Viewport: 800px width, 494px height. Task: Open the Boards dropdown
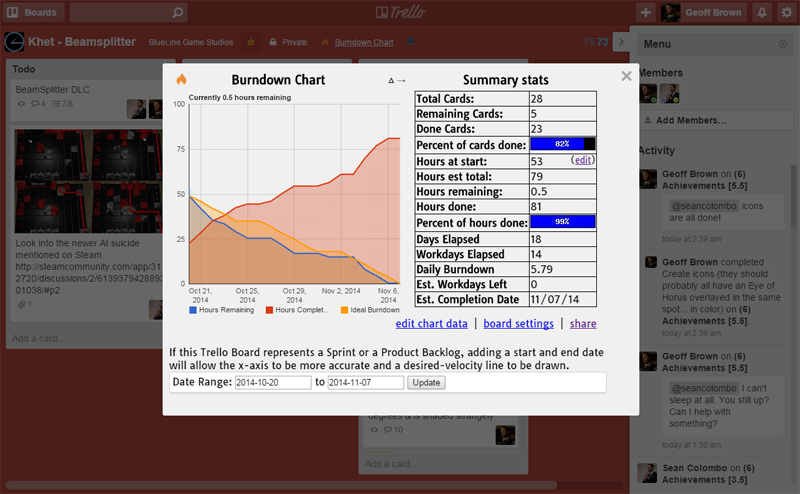point(32,13)
